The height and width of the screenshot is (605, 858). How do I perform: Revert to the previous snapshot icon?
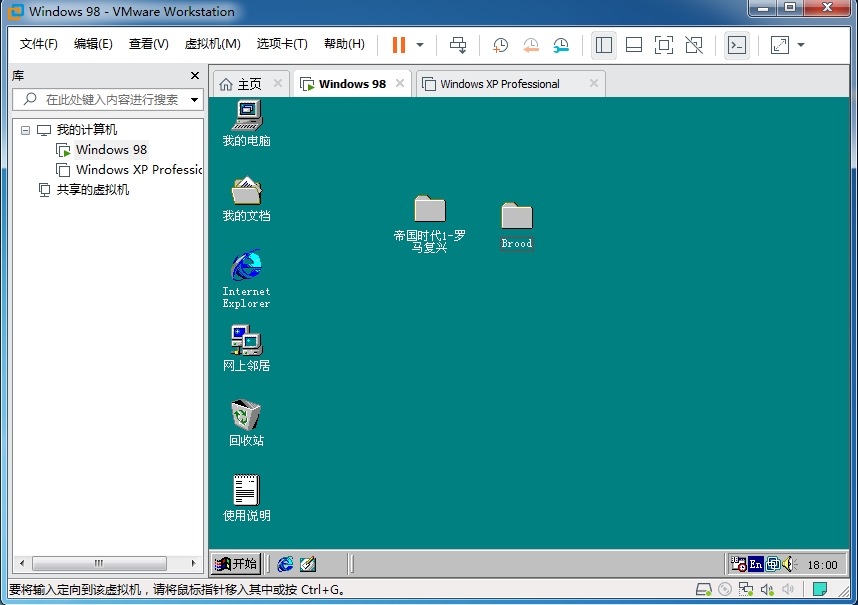coord(531,45)
